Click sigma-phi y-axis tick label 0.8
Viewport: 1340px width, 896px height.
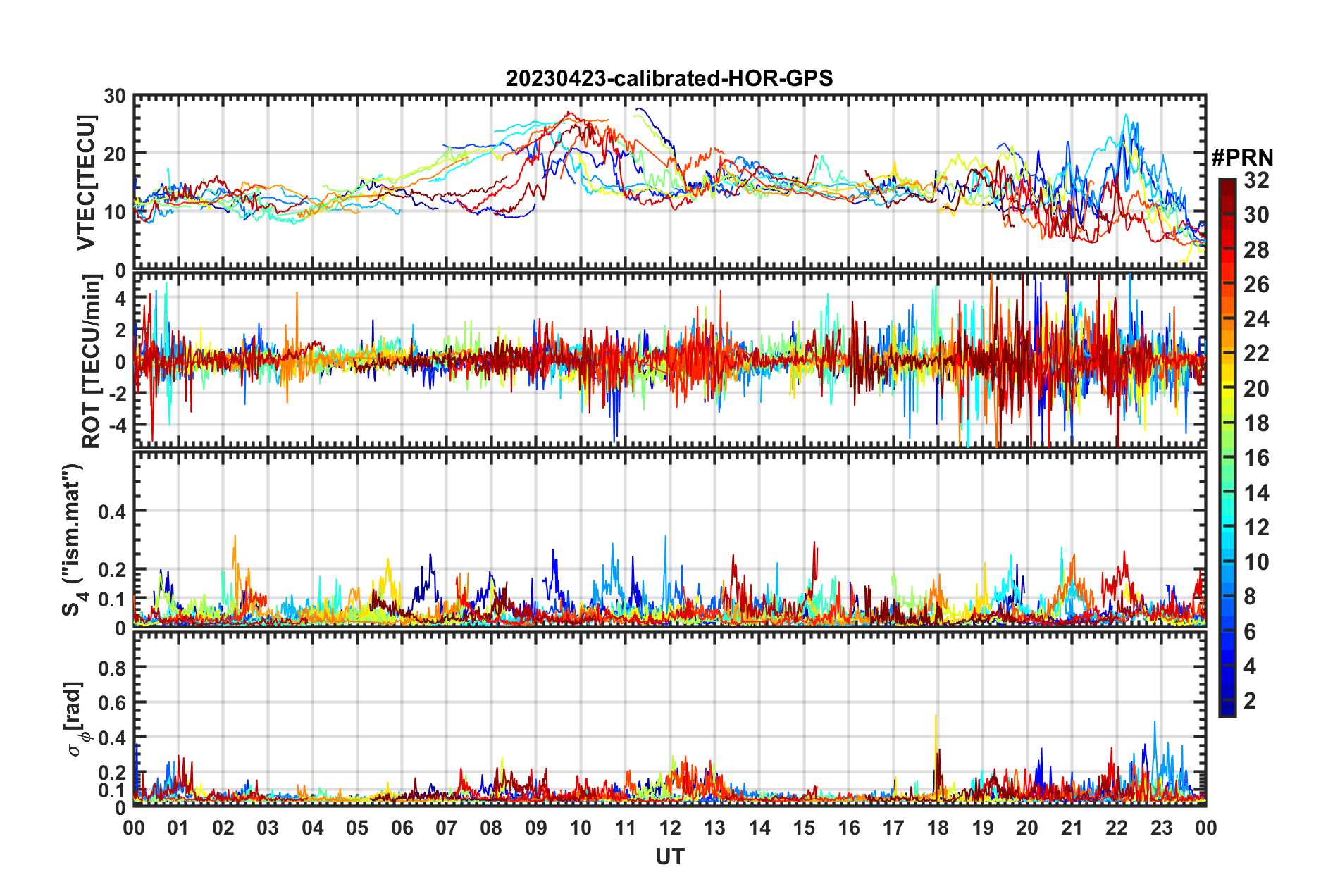[112, 668]
